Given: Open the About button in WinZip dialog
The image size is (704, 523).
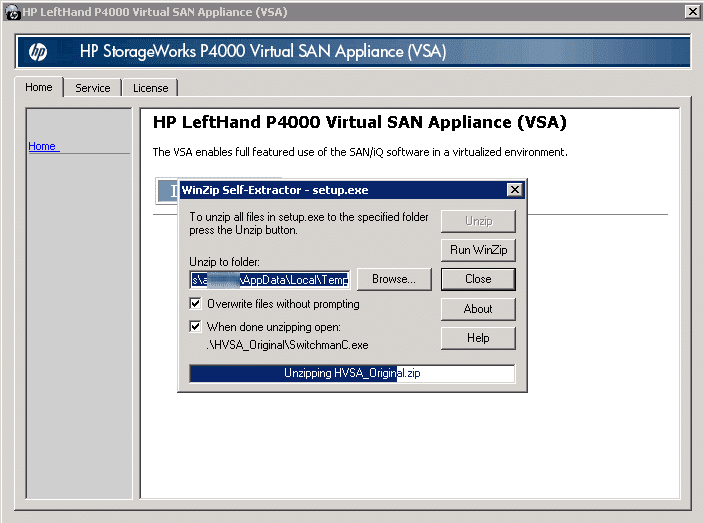Looking at the screenshot, I should tap(478, 309).
